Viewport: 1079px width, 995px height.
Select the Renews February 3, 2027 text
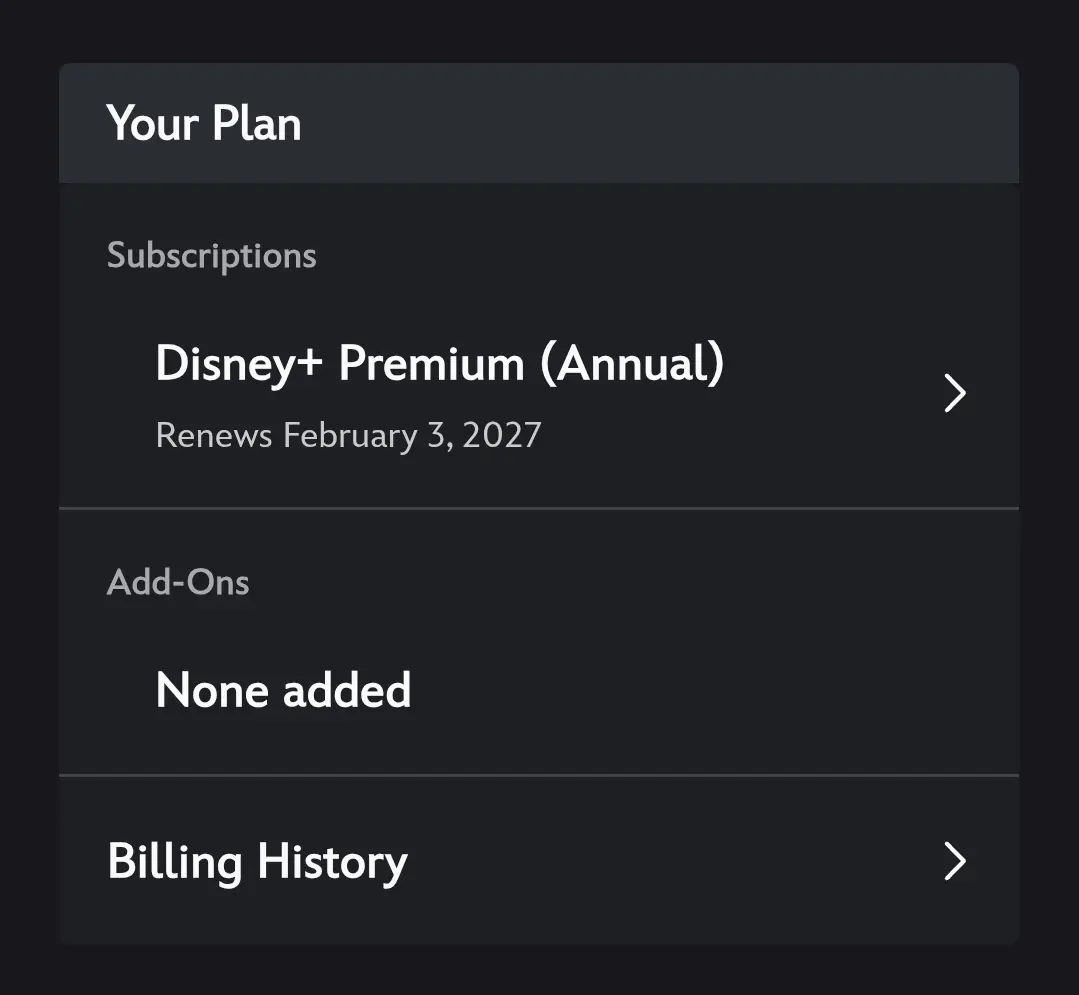pyautogui.click(x=348, y=436)
